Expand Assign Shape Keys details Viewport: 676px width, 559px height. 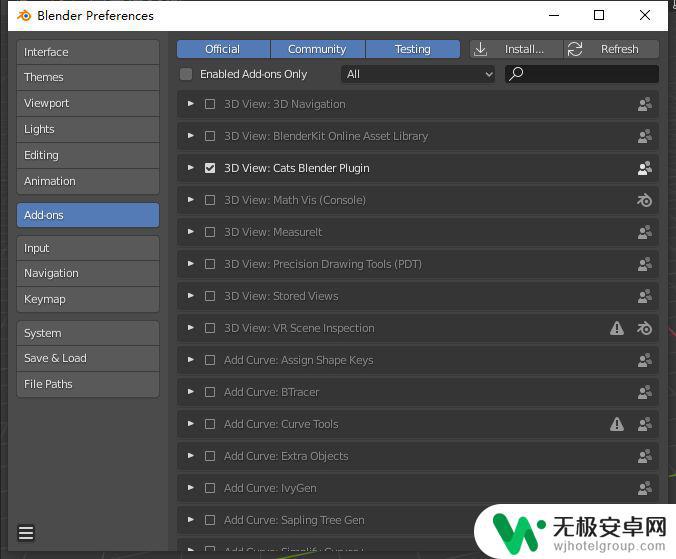[x=191, y=359]
